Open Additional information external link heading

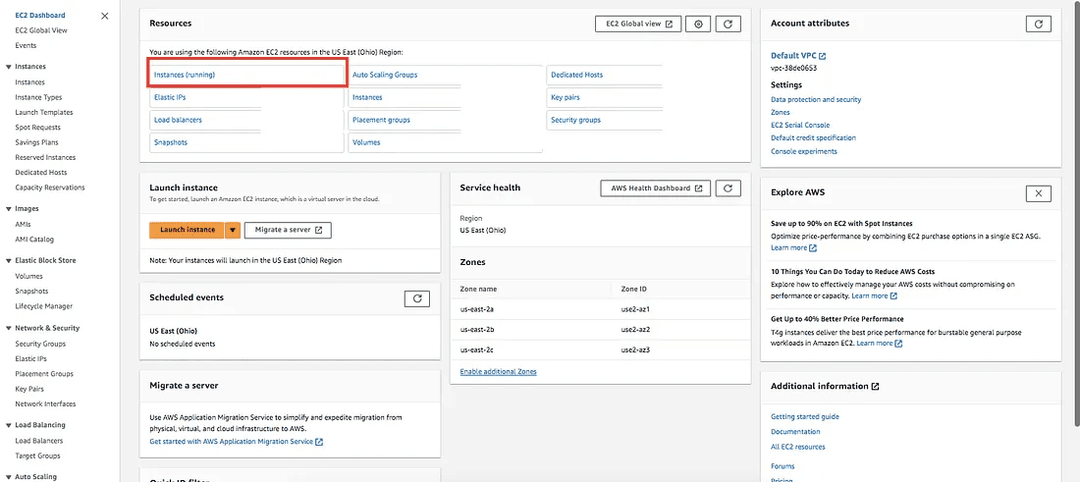(x=824, y=386)
